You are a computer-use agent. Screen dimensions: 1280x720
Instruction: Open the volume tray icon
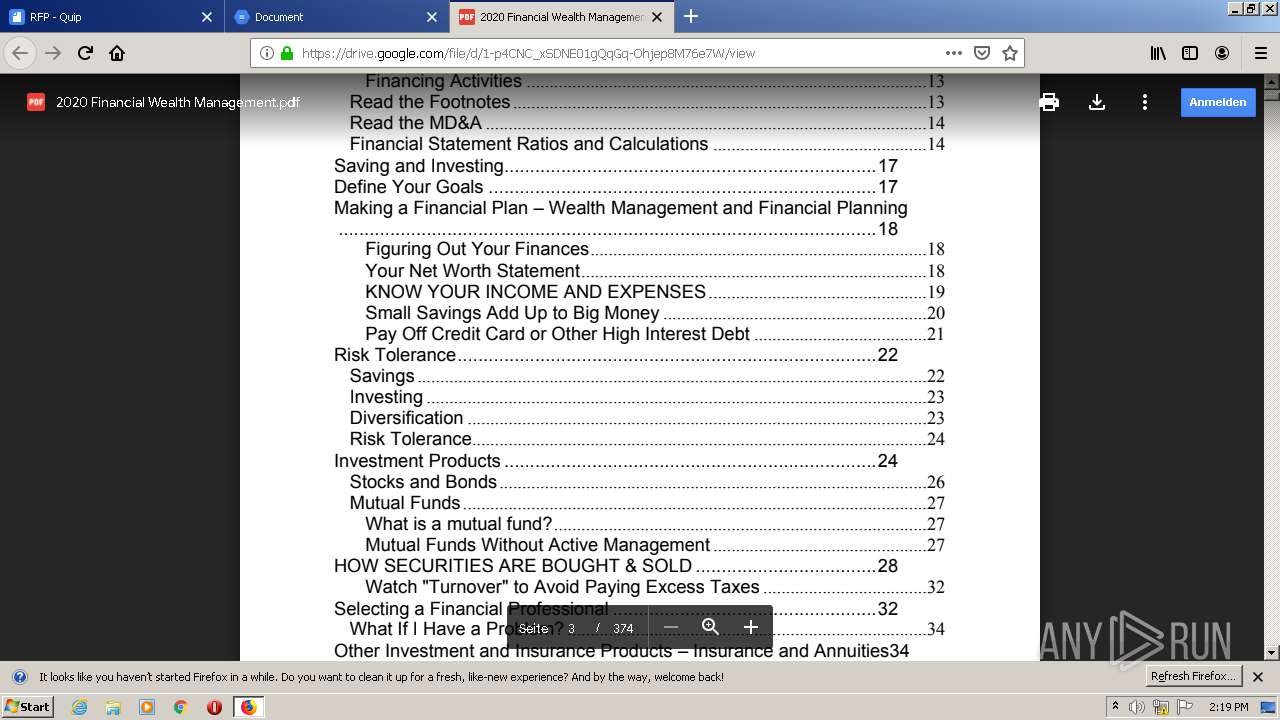coord(1137,707)
